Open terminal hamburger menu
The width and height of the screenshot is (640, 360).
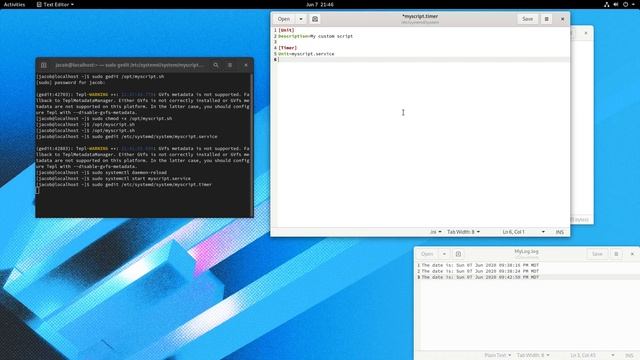coord(230,65)
